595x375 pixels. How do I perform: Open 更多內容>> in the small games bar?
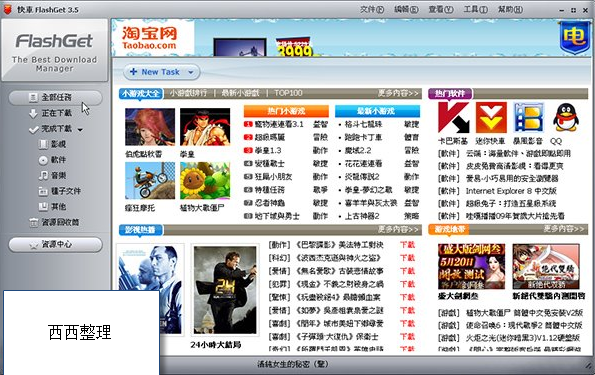[x=398, y=93]
